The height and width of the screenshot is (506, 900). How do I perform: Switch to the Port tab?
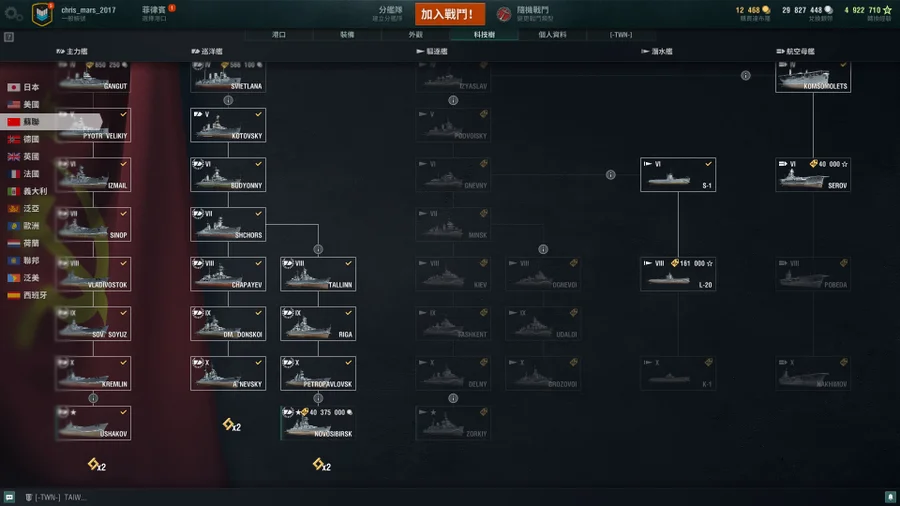(279, 35)
